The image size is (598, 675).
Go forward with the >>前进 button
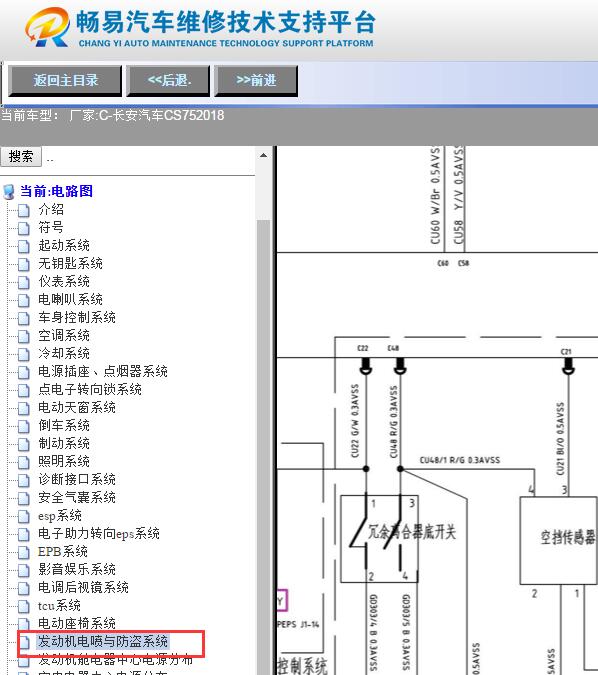(256, 81)
